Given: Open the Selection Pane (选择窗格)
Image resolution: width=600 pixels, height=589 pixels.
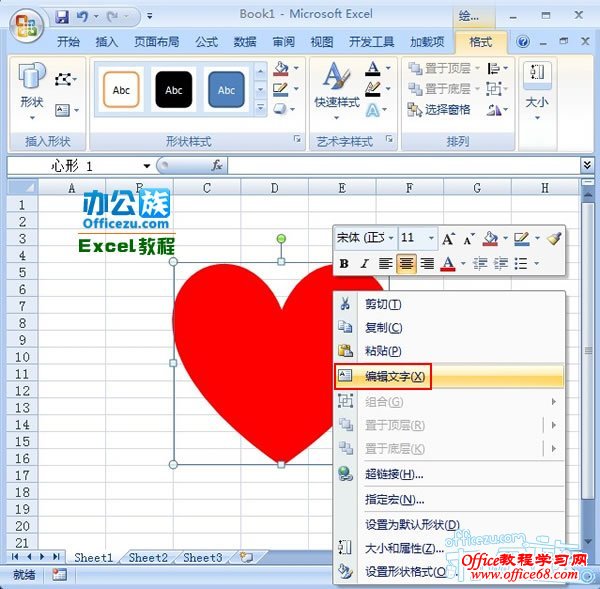Looking at the screenshot, I should point(439,110).
